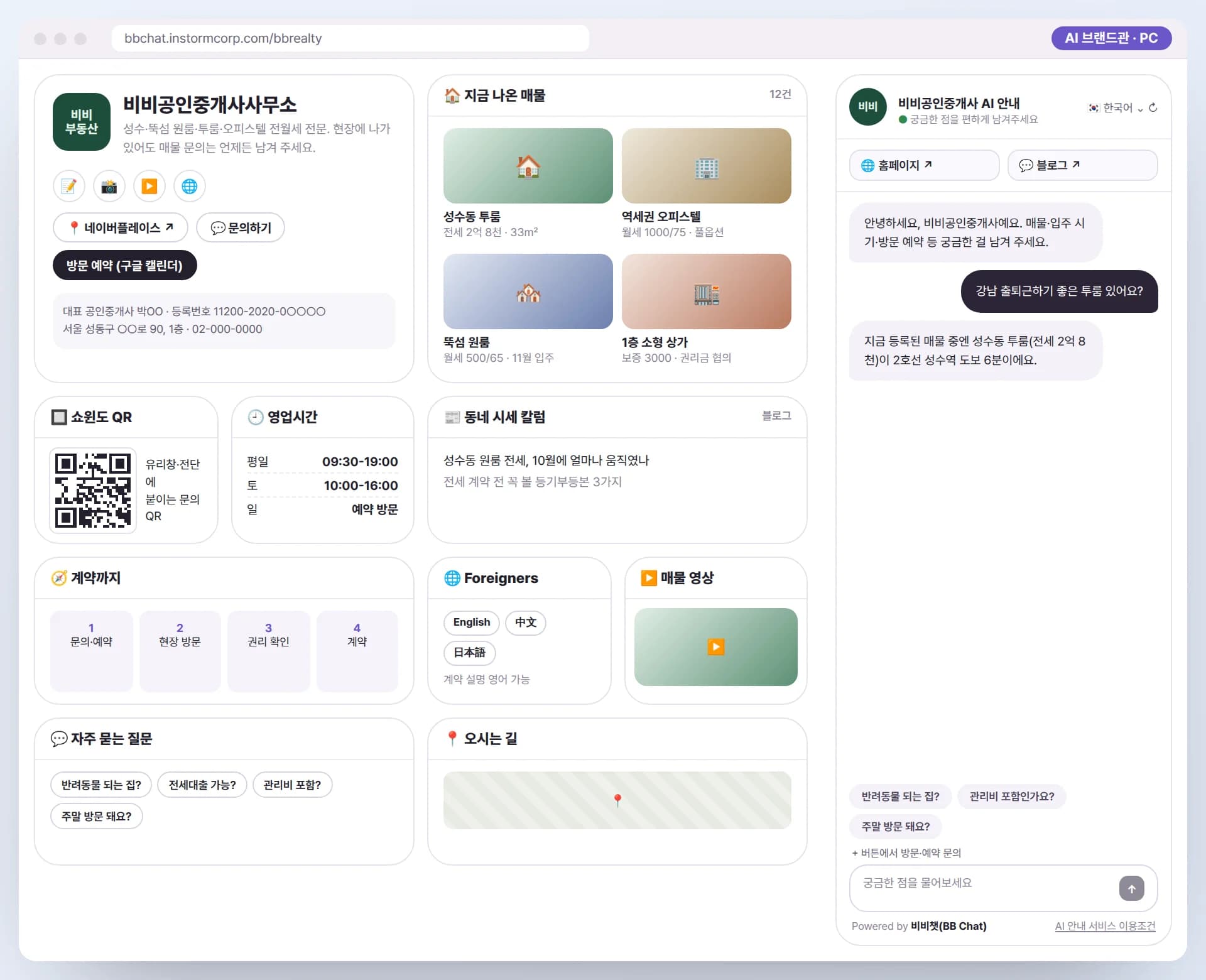Click the + 버튼에서 방문·예약 문의 hint
The height and width of the screenshot is (980, 1206).
(906, 853)
